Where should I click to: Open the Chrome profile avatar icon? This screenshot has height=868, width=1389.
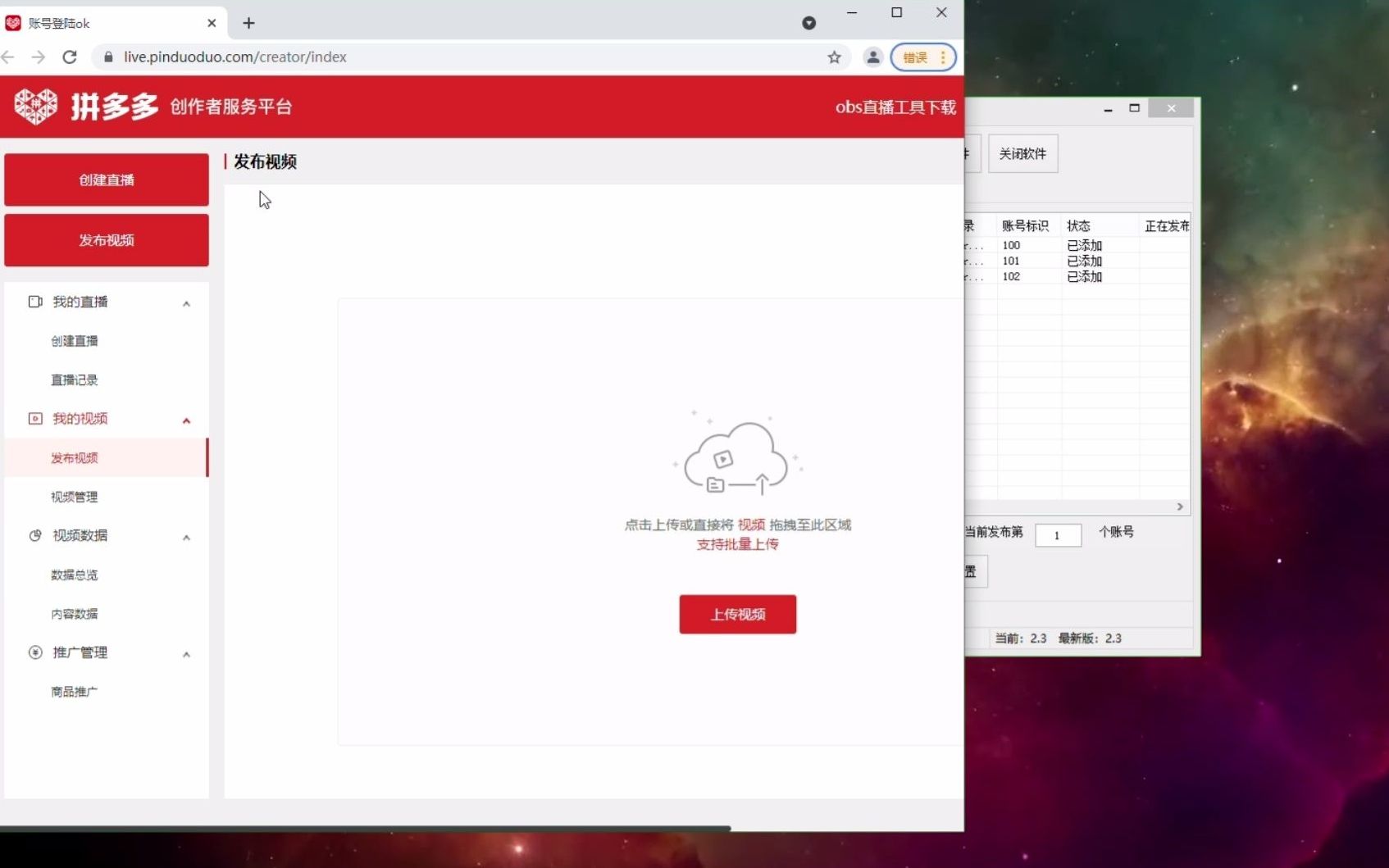click(x=873, y=57)
